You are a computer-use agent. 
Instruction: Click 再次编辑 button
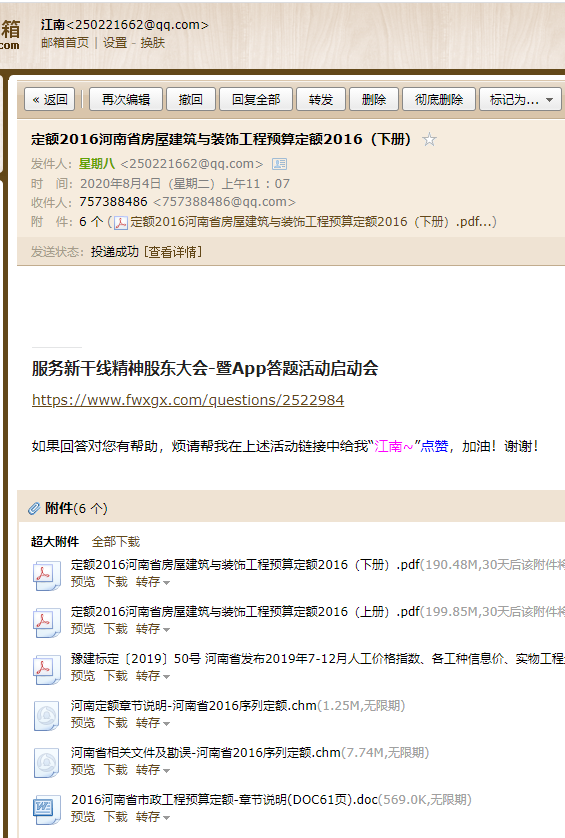[x=126, y=99]
